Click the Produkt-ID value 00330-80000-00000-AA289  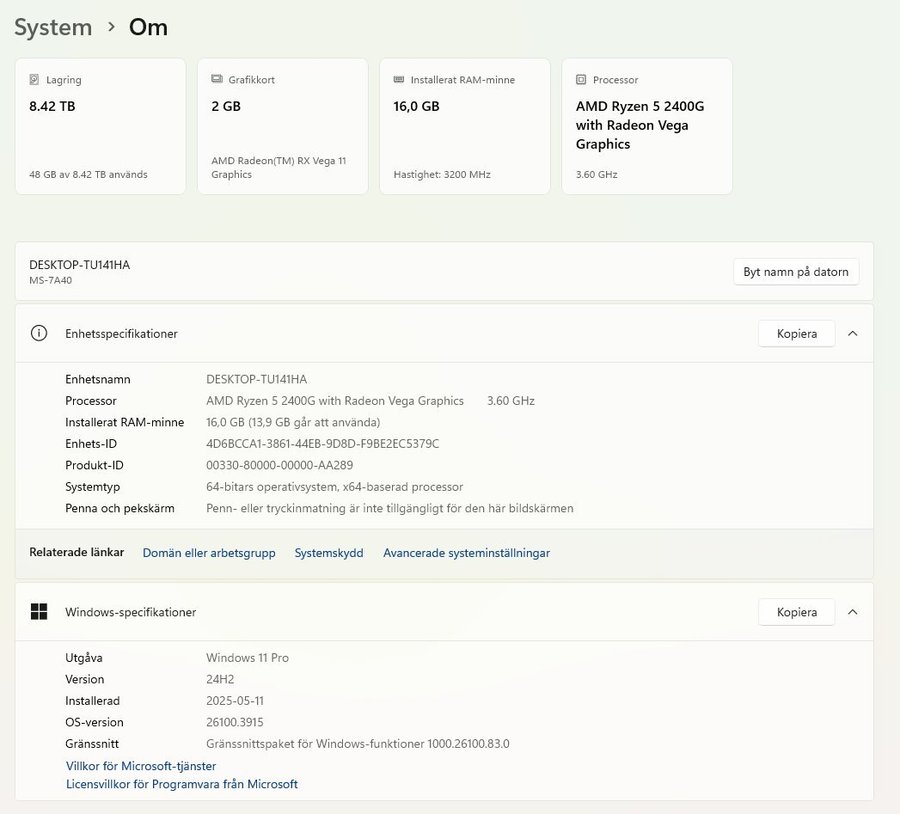pos(280,466)
